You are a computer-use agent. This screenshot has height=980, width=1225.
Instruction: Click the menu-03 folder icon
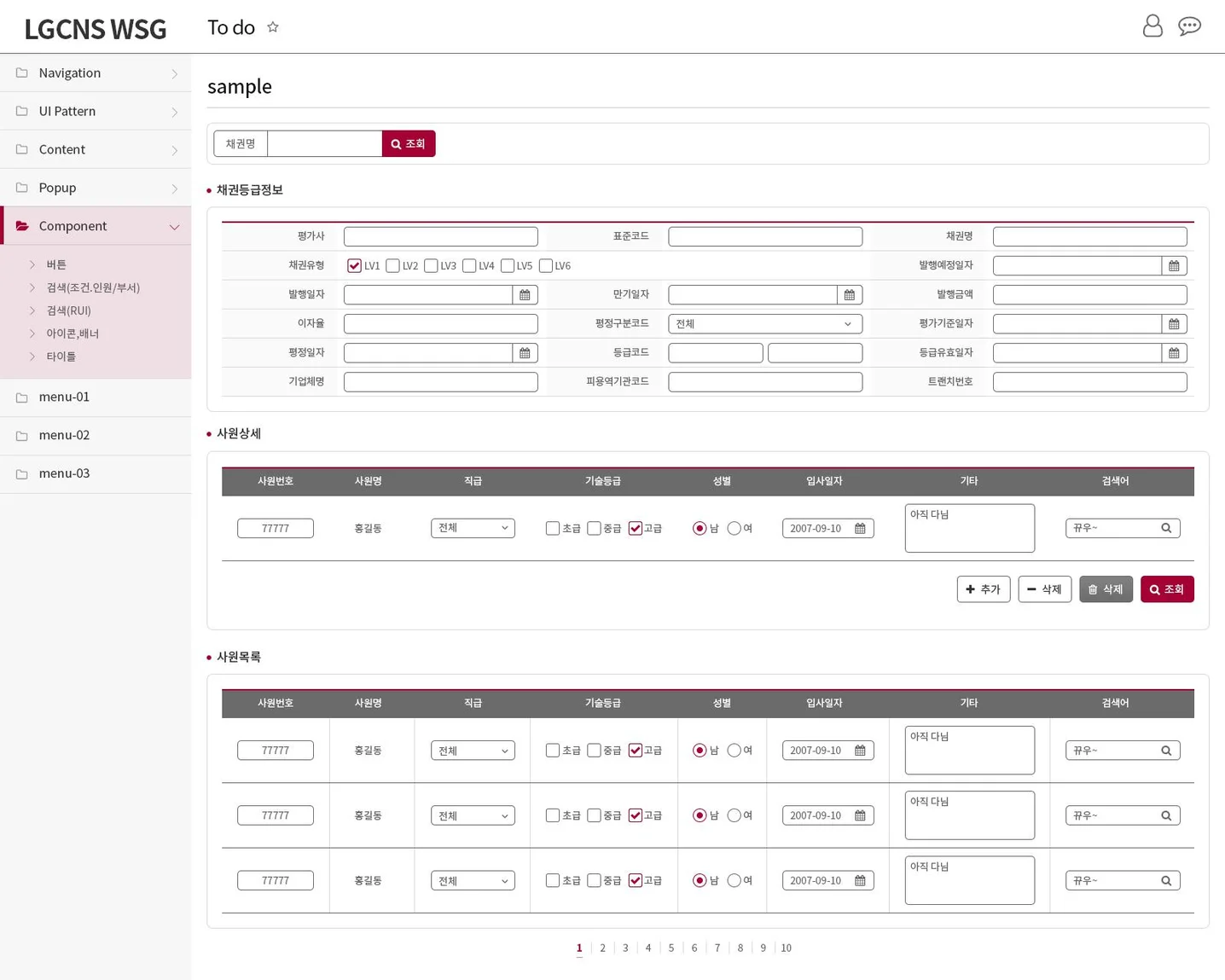click(22, 473)
